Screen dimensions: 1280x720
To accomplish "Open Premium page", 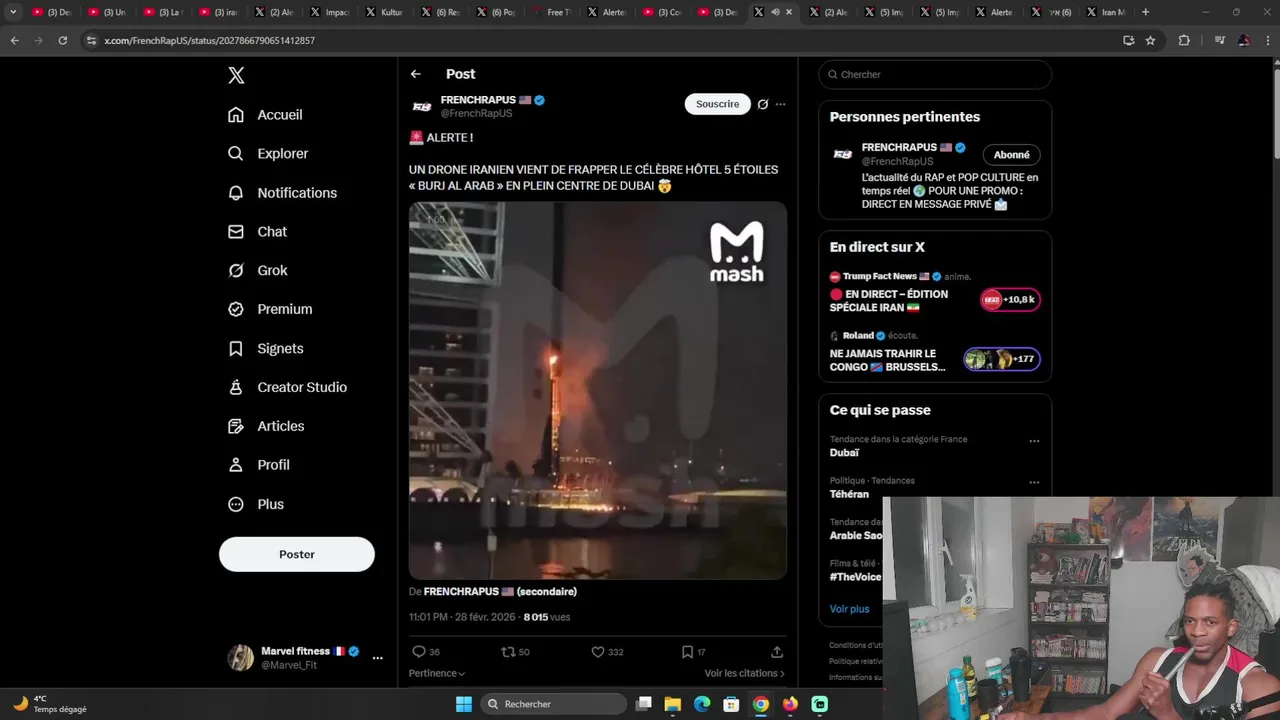I will pyautogui.click(x=270, y=310).
